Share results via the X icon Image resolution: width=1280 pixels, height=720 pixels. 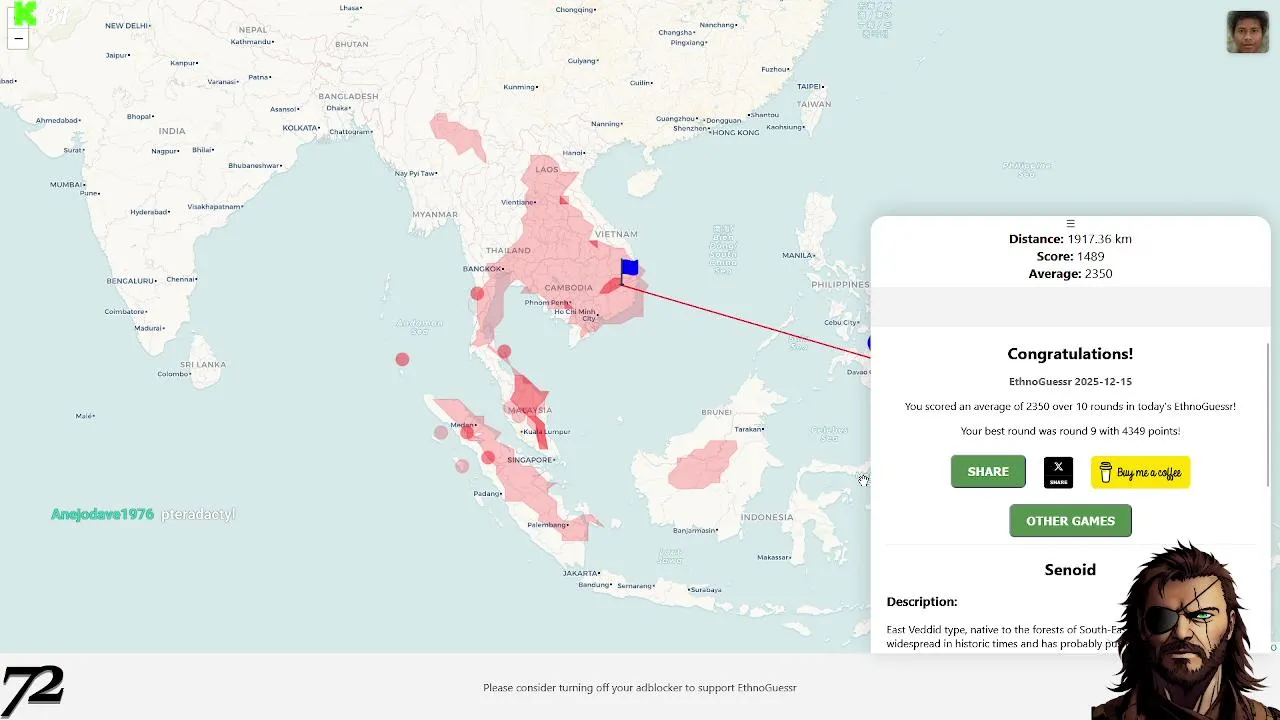[1058, 472]
